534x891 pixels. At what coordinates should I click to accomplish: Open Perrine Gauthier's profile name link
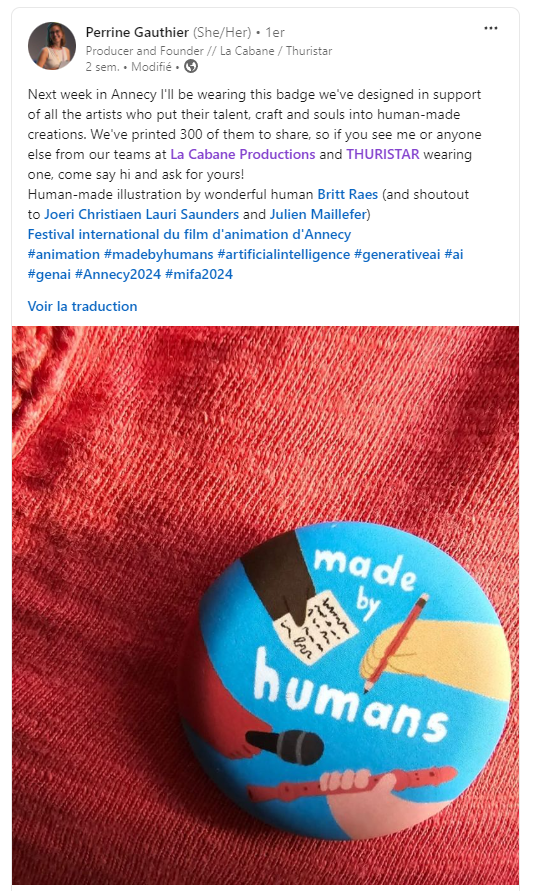pyautogui.click(x=137, y=32)
